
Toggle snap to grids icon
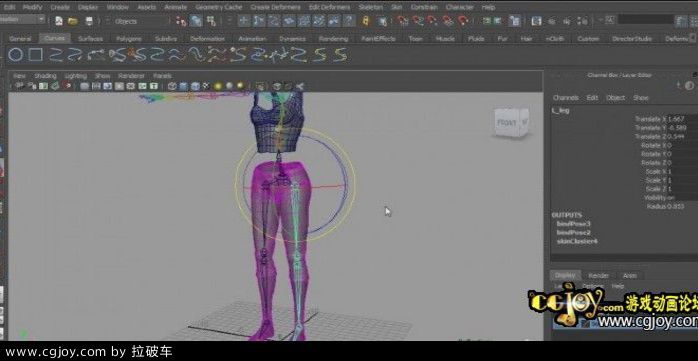tap(402, 21)
